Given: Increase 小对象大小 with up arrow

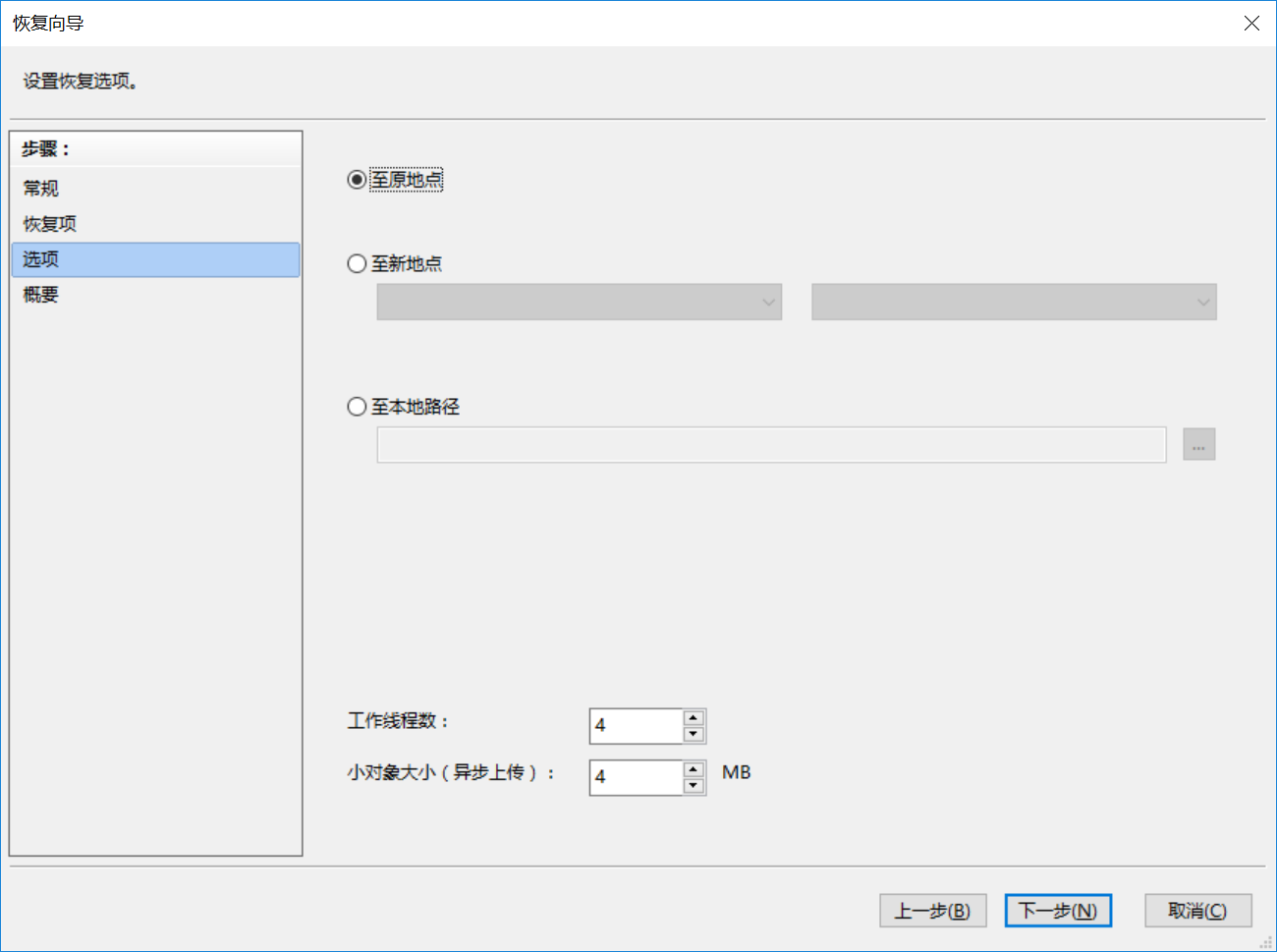Looking at the screenshot, I should tap(694, 769).
